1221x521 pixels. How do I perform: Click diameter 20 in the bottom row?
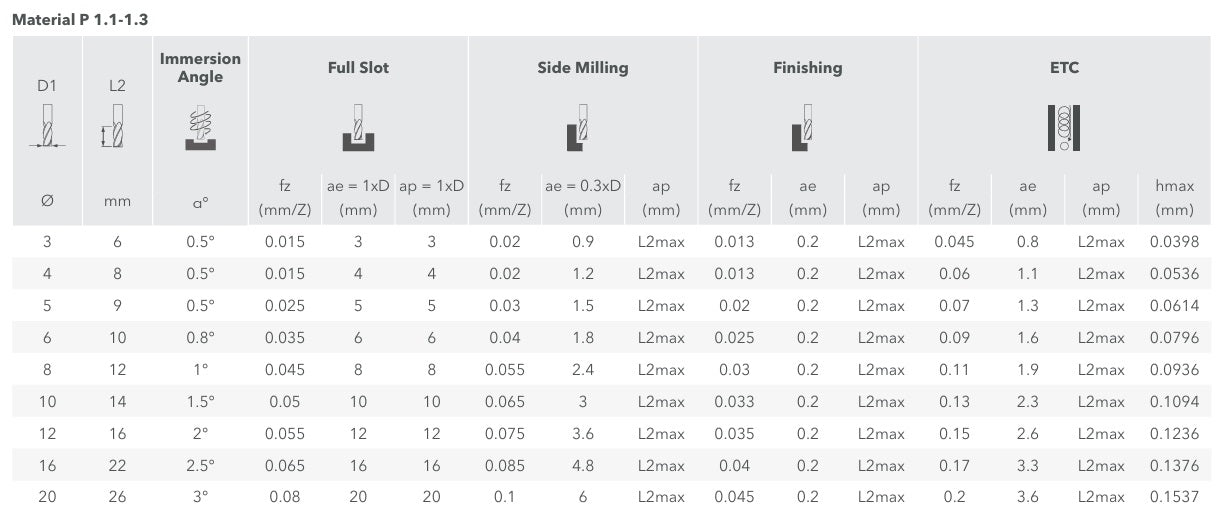pyautogui.click(x=47, y=497)
